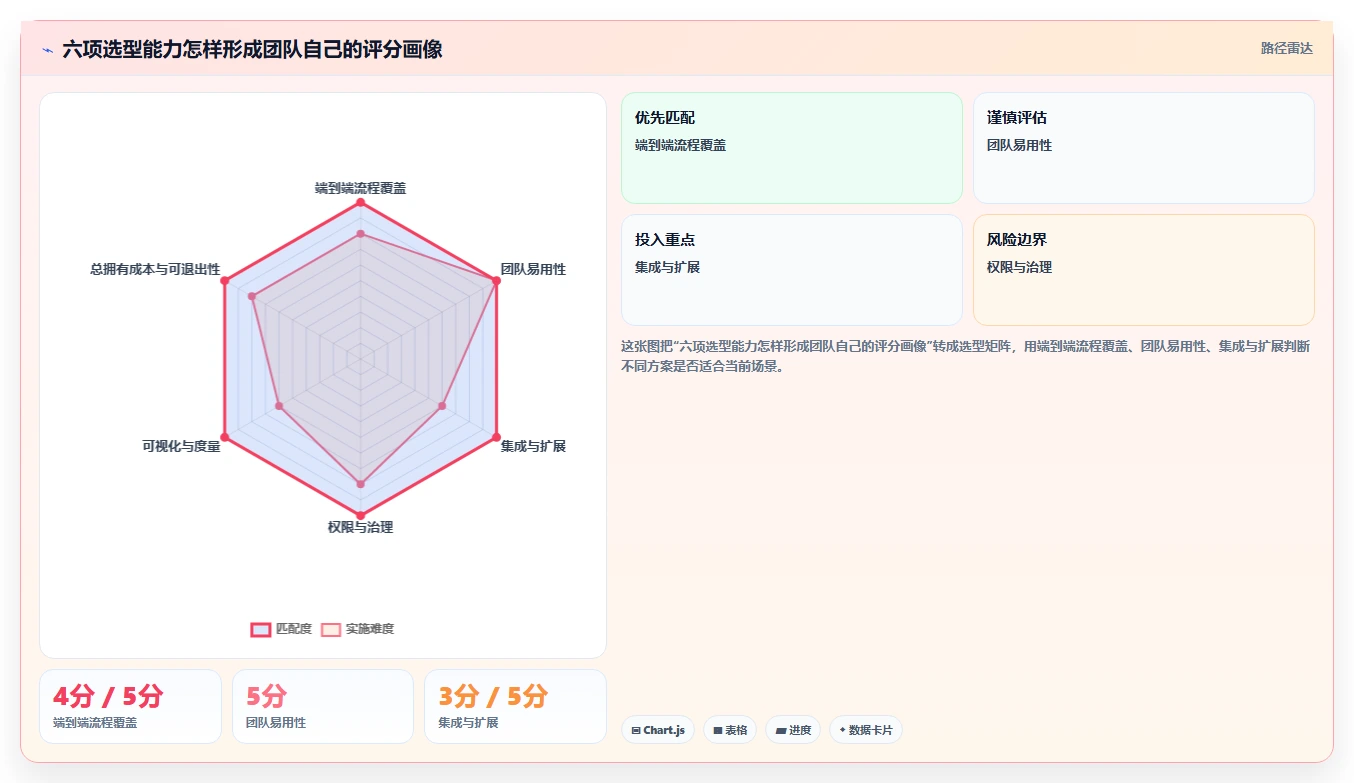Click the description paragraph starting 这张图把
This screenshot has width=1354, height=783.
(x=966, y=356)
